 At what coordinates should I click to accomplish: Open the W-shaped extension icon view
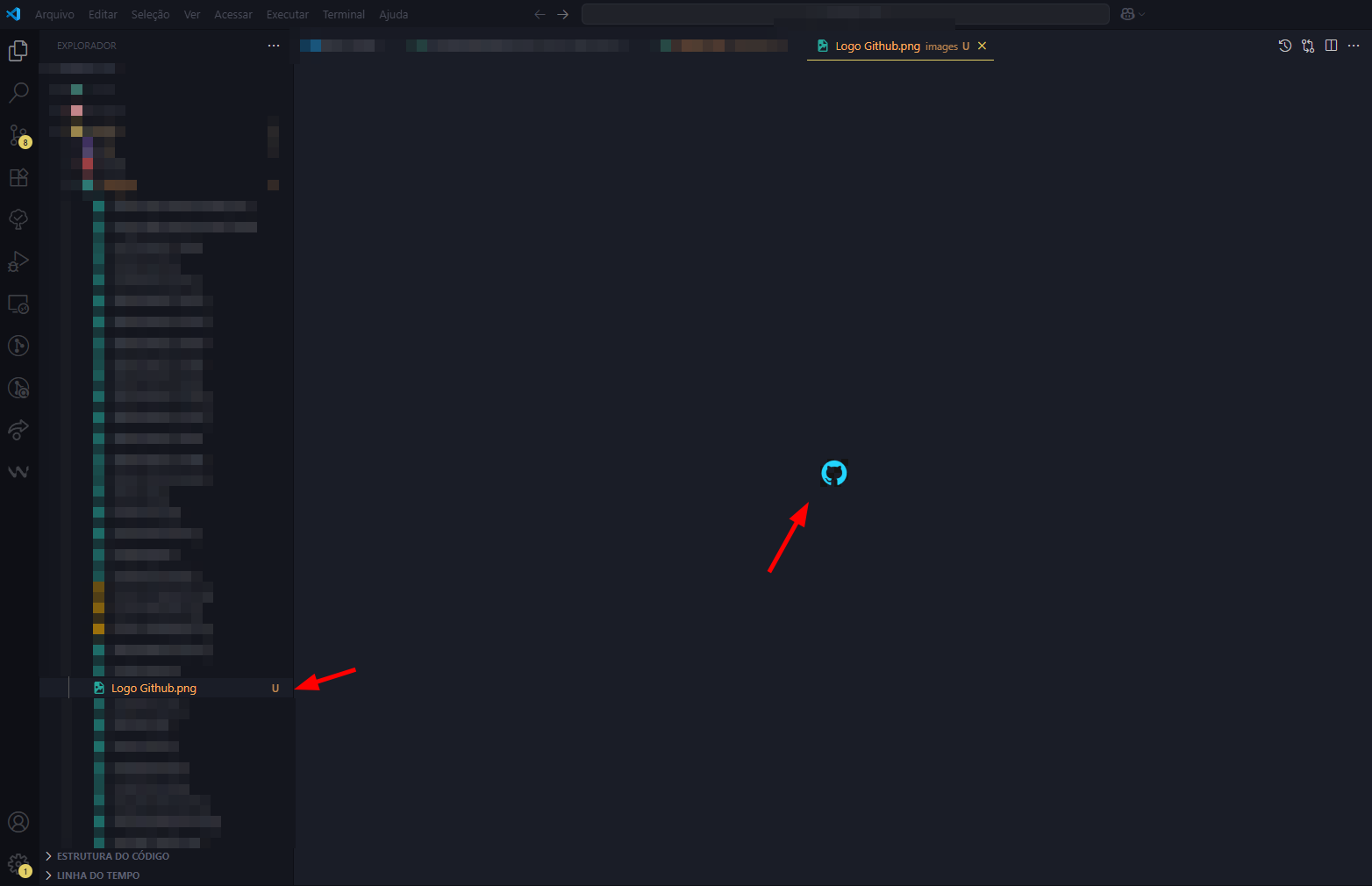point(18,472)
